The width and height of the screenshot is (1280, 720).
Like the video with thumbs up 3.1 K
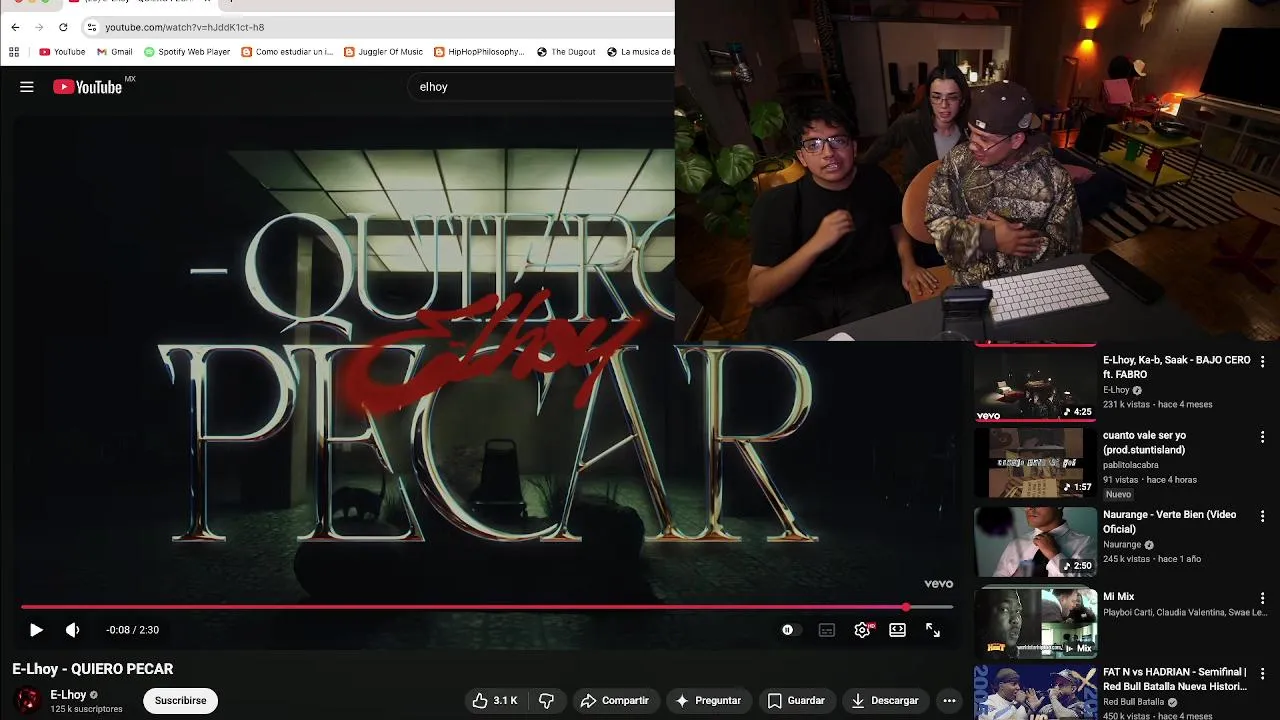pos(495,701)
